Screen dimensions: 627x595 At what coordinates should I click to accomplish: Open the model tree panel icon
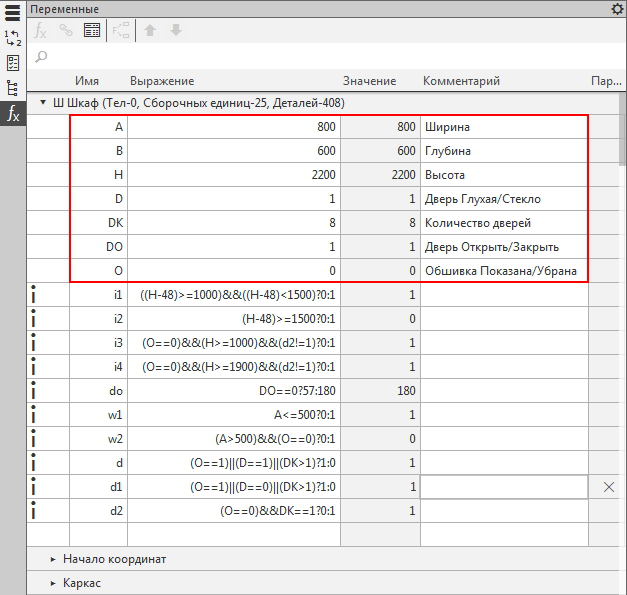point(12,87)
